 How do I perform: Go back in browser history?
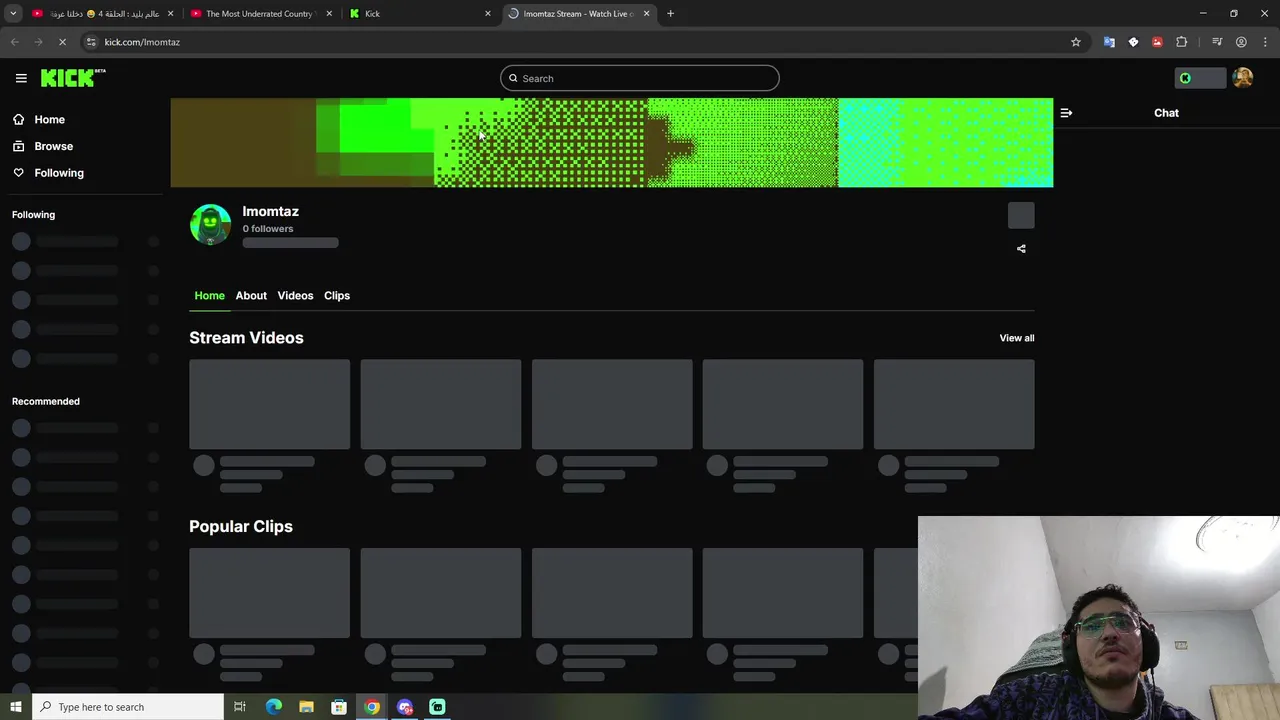(x=14, y=42)
